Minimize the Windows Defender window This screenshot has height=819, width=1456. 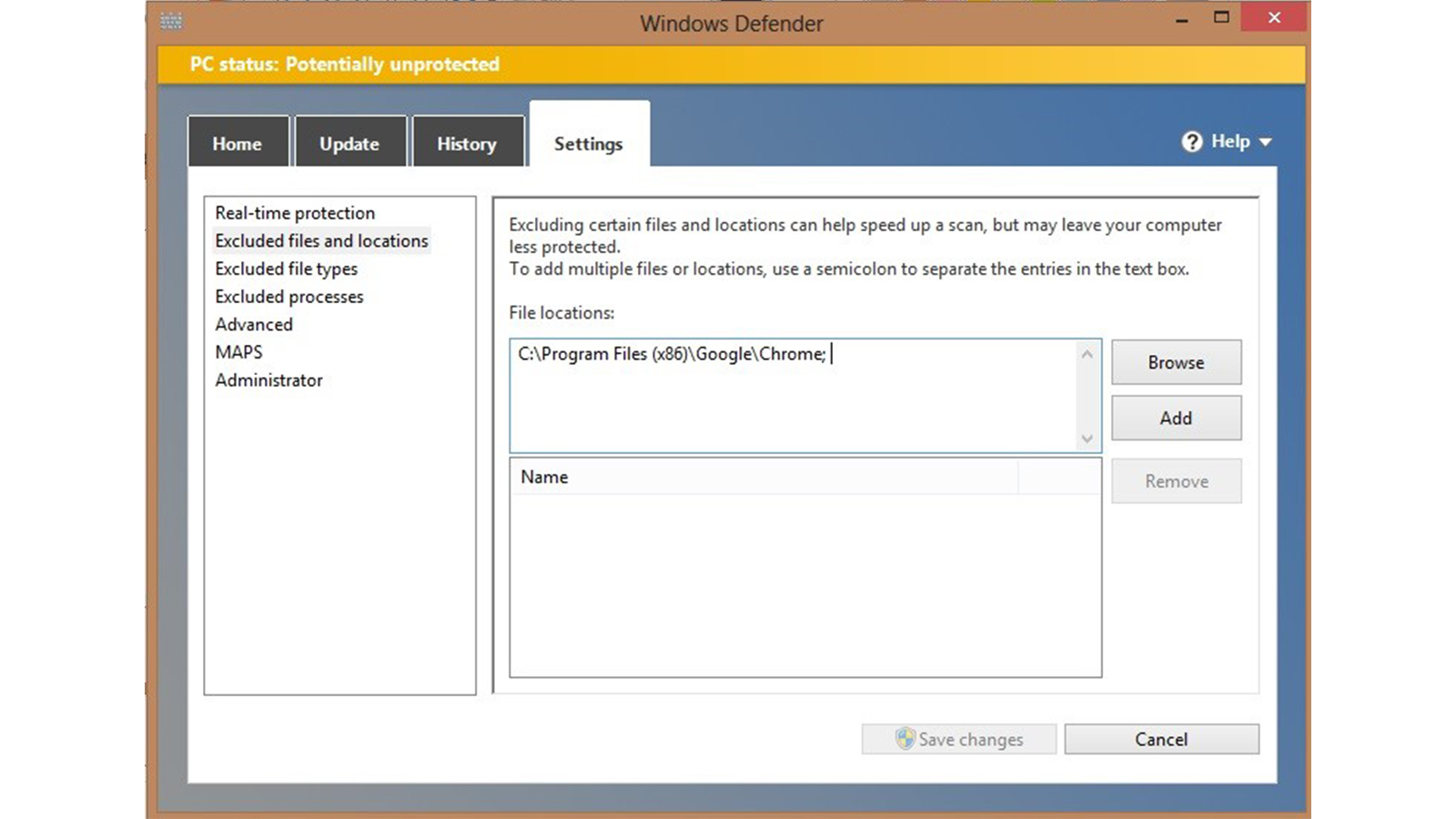tap(1181, 18)
